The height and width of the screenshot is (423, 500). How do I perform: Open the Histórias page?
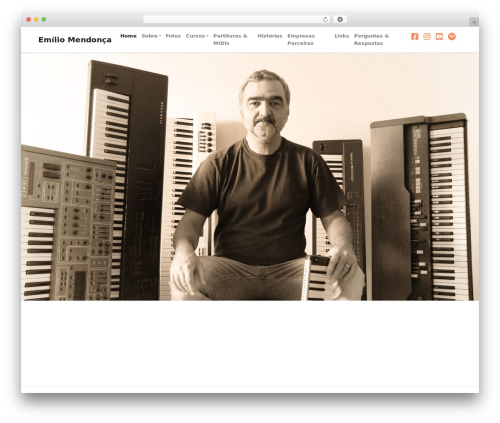click(x=270, y=36)
